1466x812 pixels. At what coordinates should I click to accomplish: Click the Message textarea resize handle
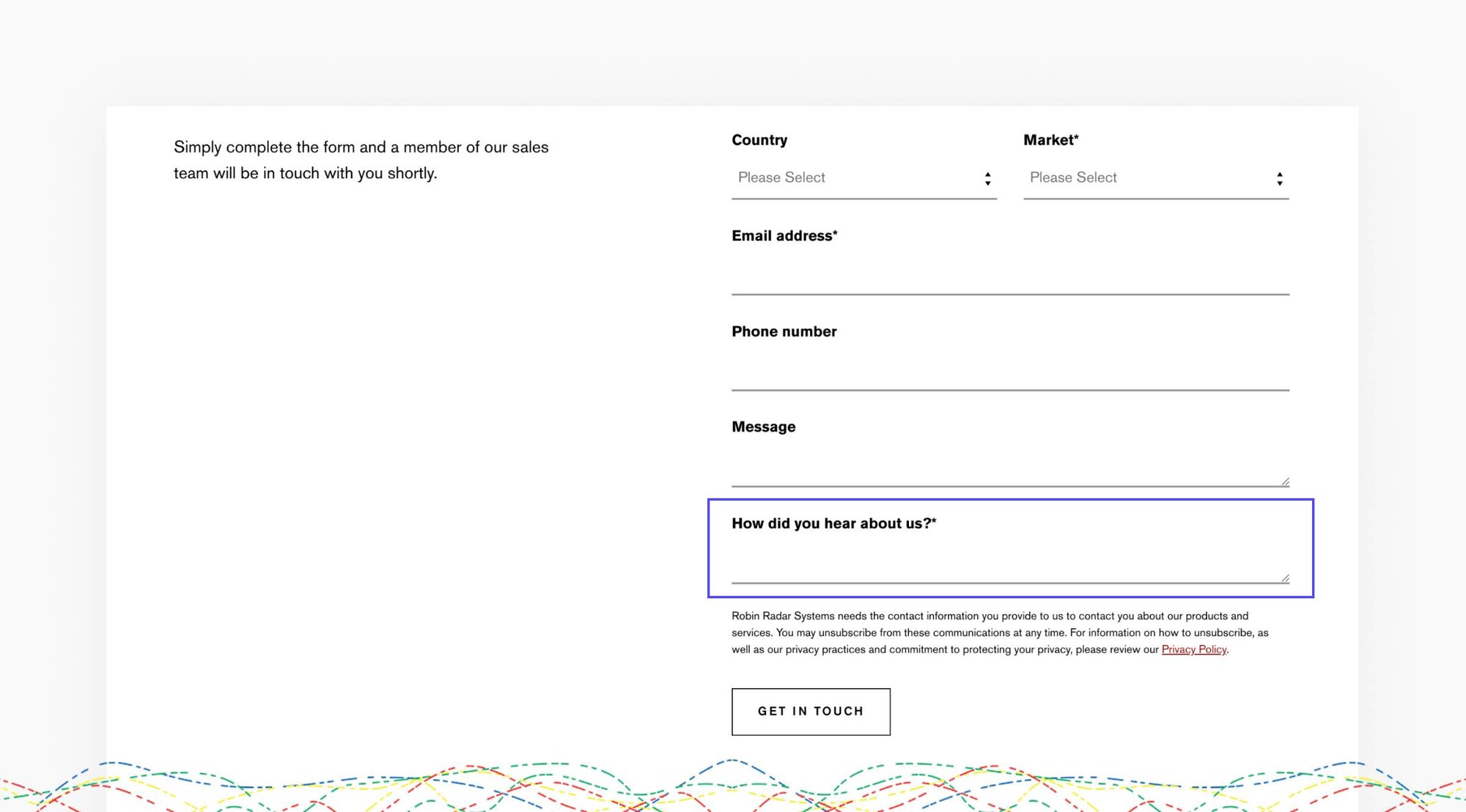click(x=1285, y=481)
